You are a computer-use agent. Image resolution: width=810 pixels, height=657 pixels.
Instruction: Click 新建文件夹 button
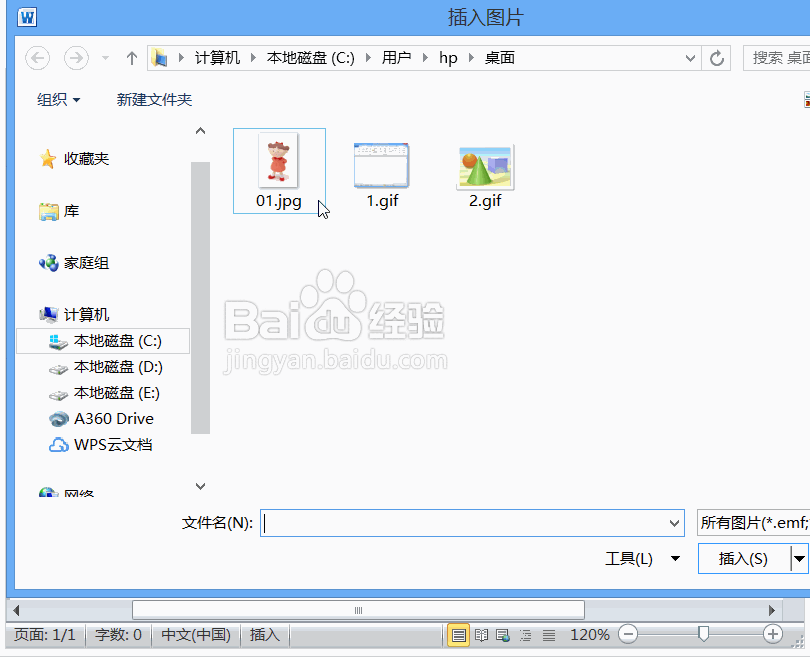[x=154, y=99]
